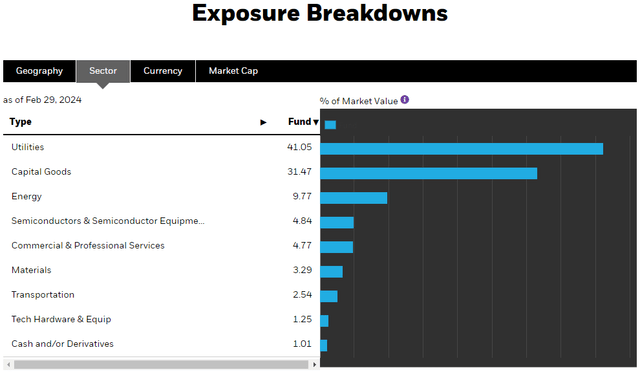The height and width of the screenshot is (374, 640).
Task: Click the 2.54 fund value
Action: (x=302, y=295)
